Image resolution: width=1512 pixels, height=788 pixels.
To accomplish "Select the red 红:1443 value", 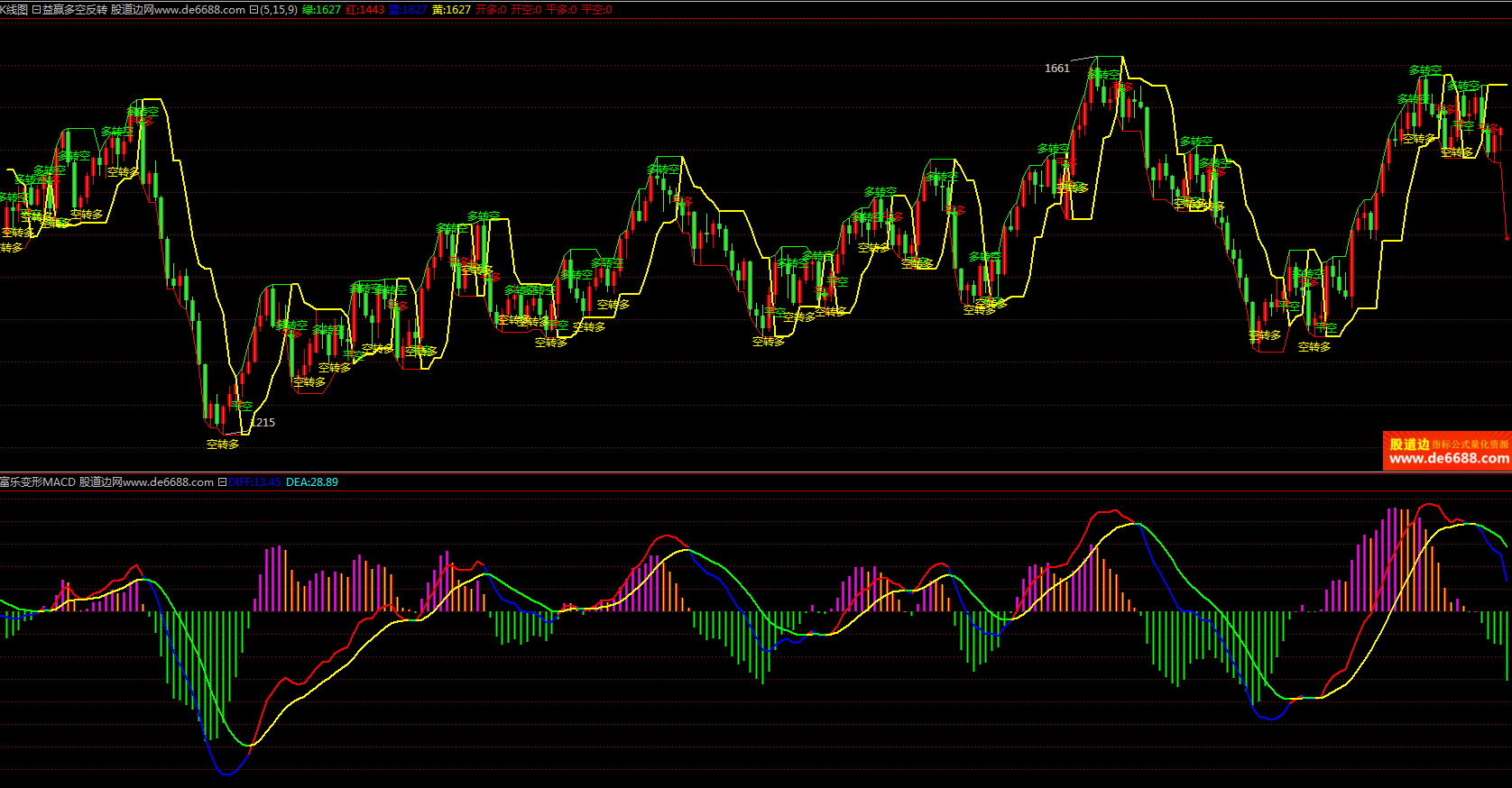I will pyautogui.click(x=364, y=10).
